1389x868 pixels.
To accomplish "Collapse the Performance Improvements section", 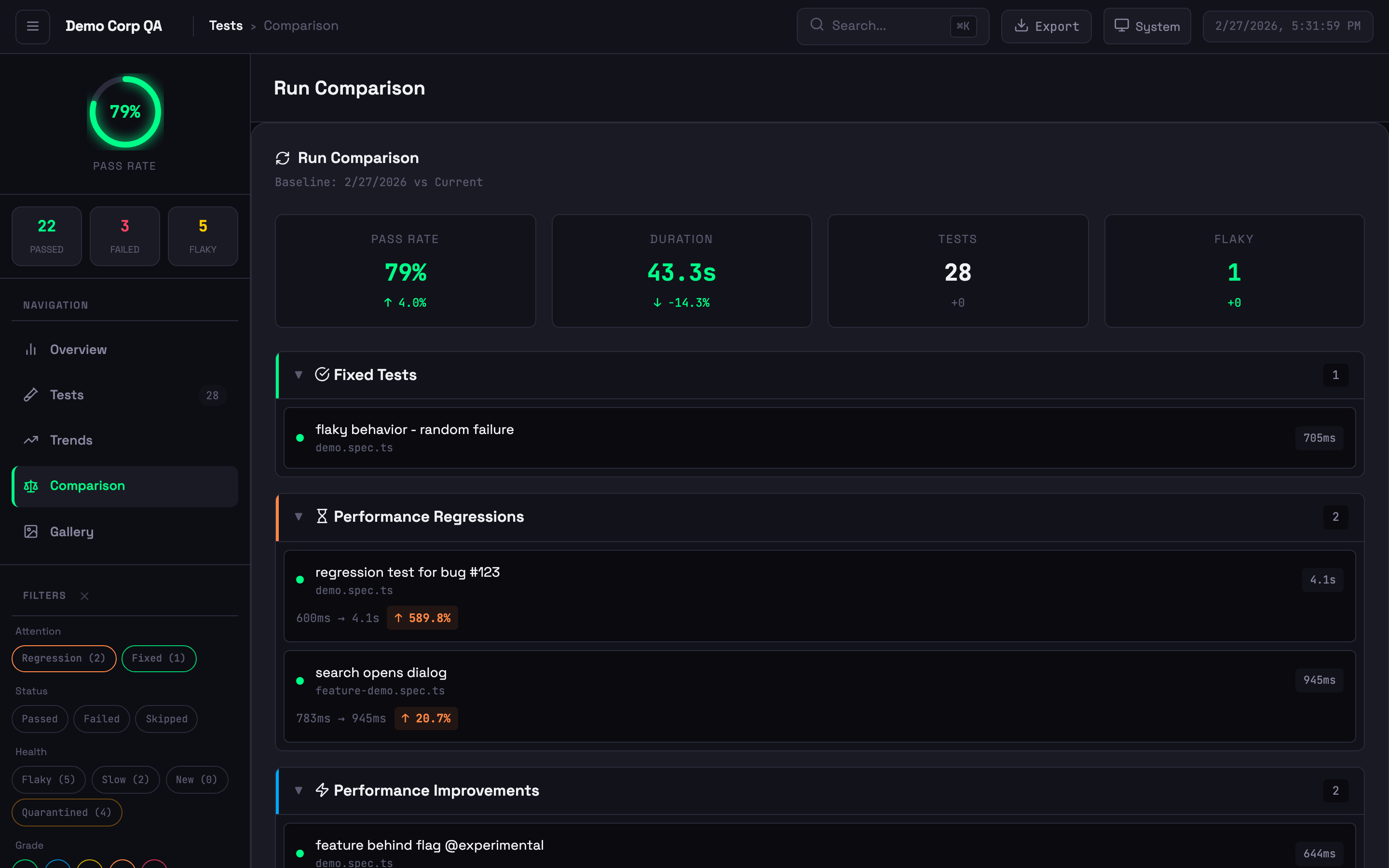I will point(299,790).
